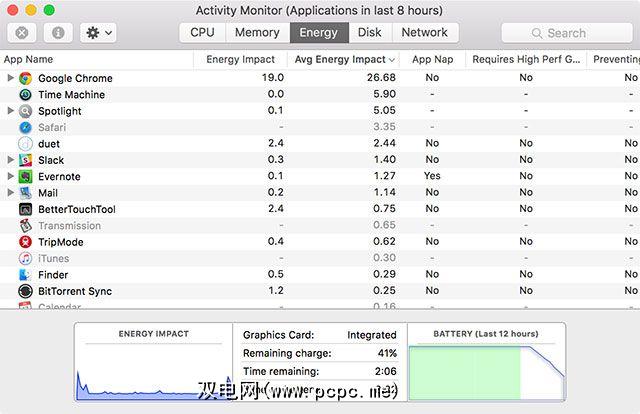Expand the Mail process row
640x414 pixels.
pyautogui.click(x=11, y=192)
